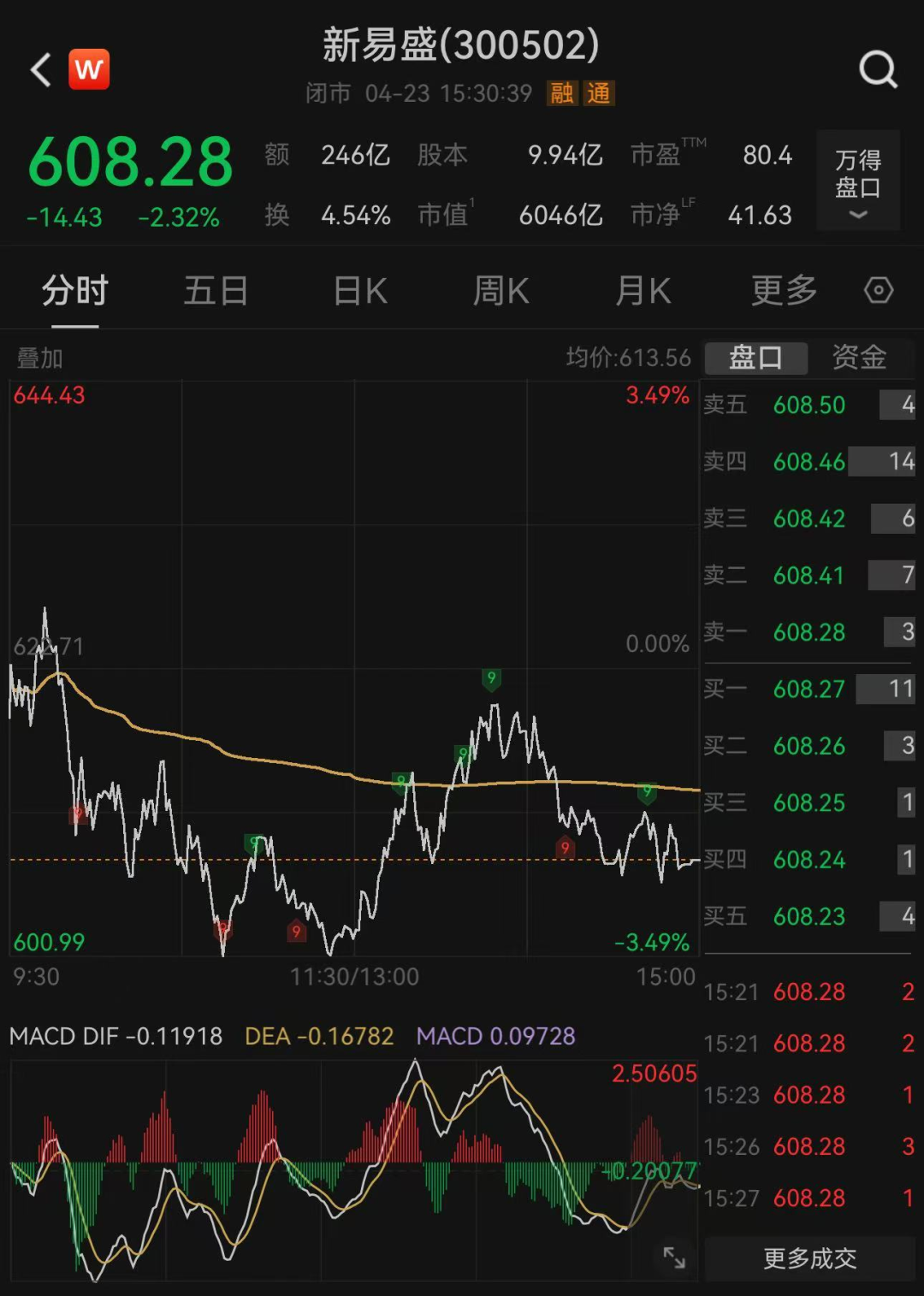The image size is (924, 1296).
Task: Select the 五日 five-day chart tab
Action: coord(216,291)
